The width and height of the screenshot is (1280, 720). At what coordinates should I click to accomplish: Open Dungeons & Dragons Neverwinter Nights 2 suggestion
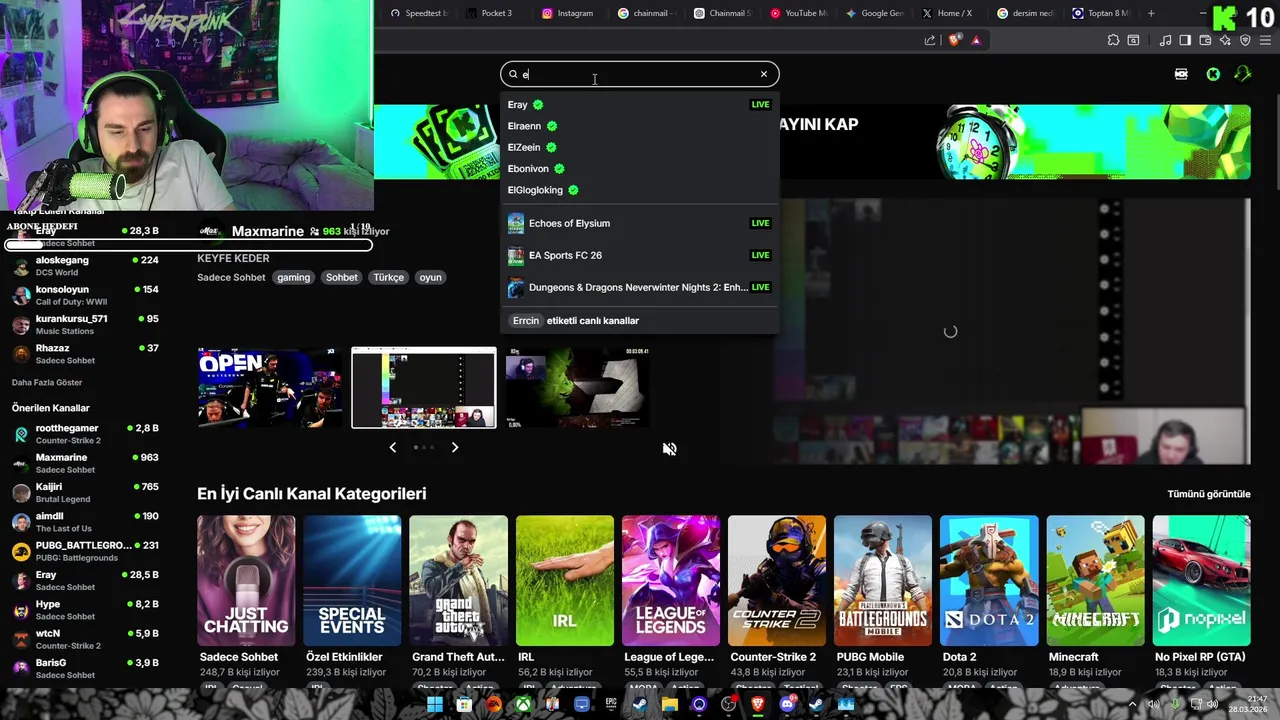639,287
